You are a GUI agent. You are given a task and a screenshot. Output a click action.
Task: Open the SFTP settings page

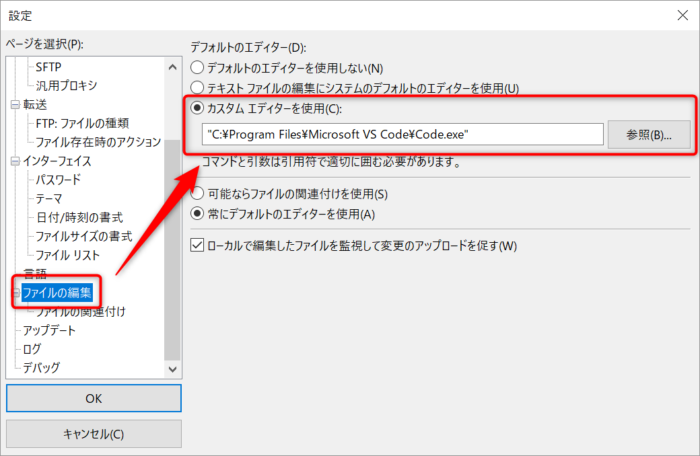coord(48,66)
